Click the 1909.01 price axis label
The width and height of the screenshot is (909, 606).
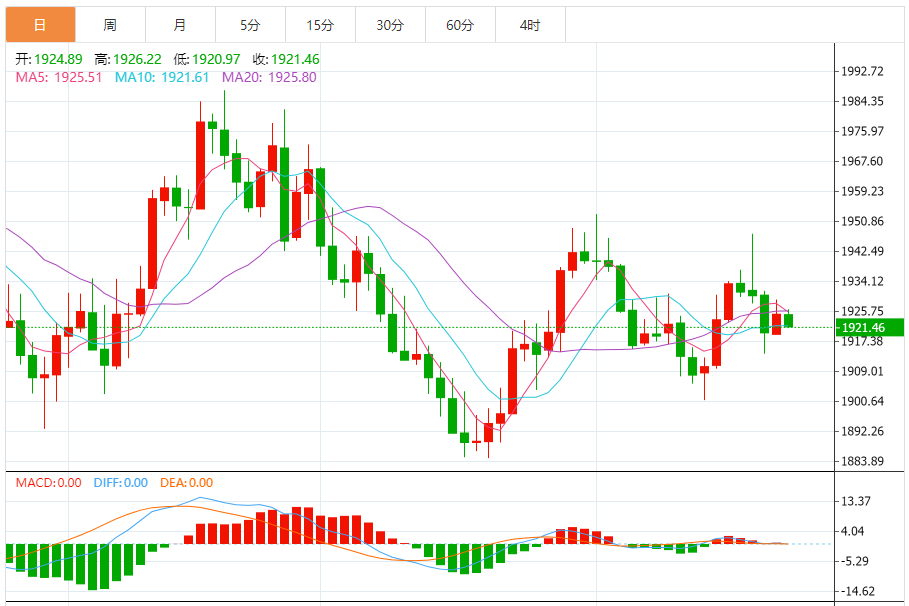863,371
